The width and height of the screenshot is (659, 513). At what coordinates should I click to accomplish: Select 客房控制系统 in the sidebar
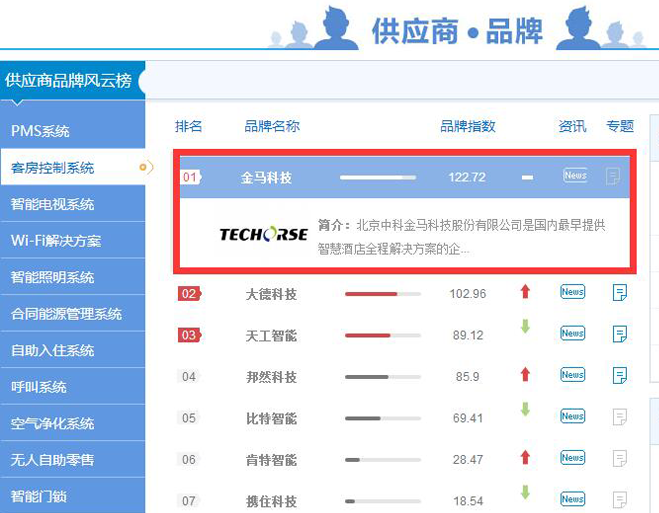73,167
